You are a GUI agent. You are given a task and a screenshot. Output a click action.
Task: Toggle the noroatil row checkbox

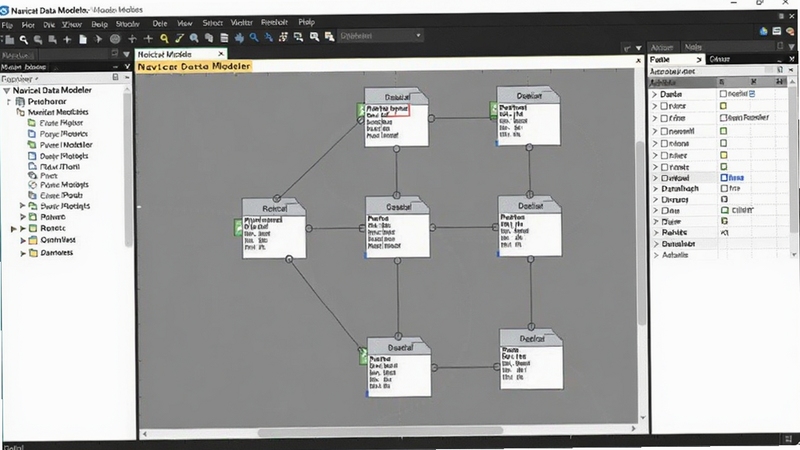(664, 131)
